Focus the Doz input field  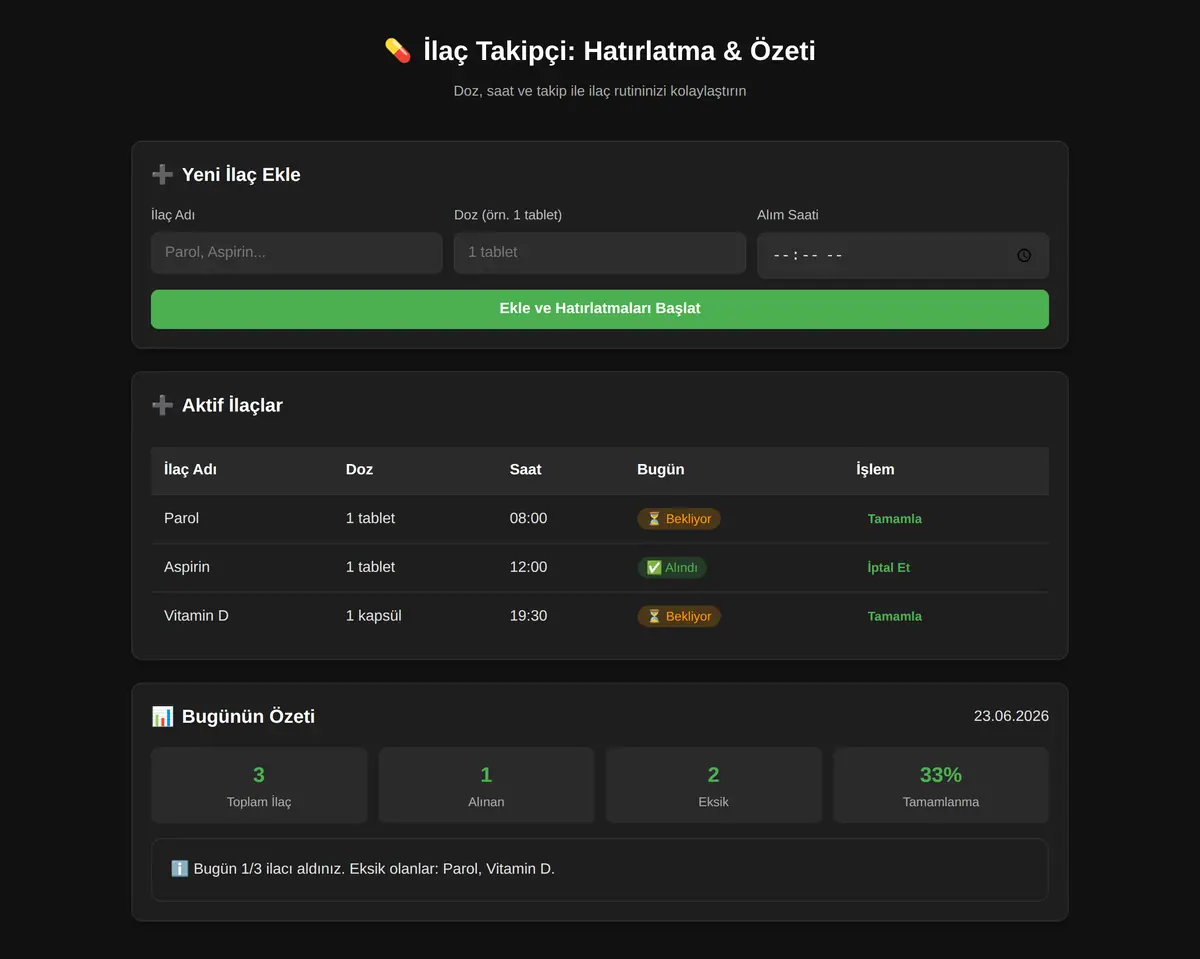600,253
